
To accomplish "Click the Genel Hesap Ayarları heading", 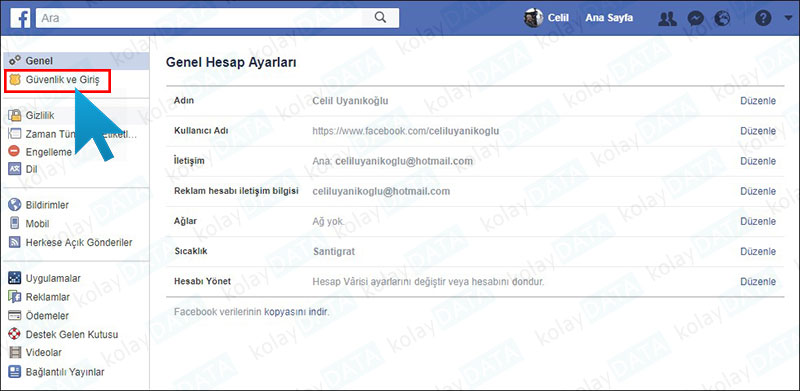I will click(x=232, y=63).
